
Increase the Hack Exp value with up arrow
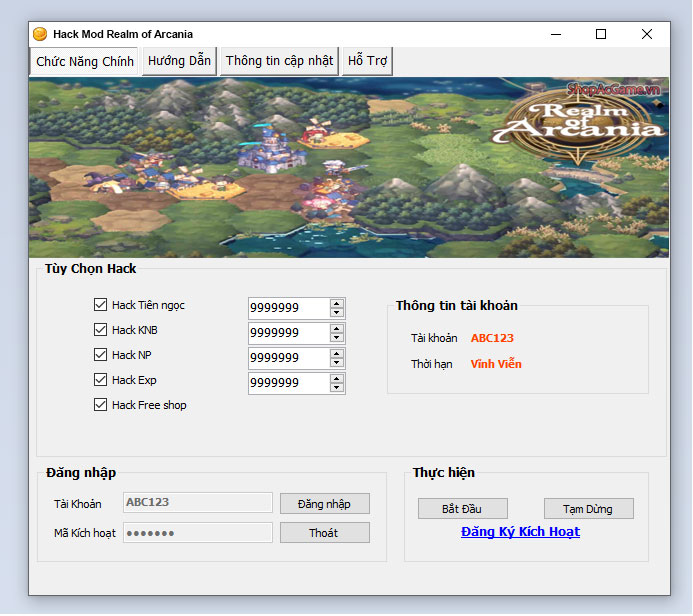pos(337,379)
